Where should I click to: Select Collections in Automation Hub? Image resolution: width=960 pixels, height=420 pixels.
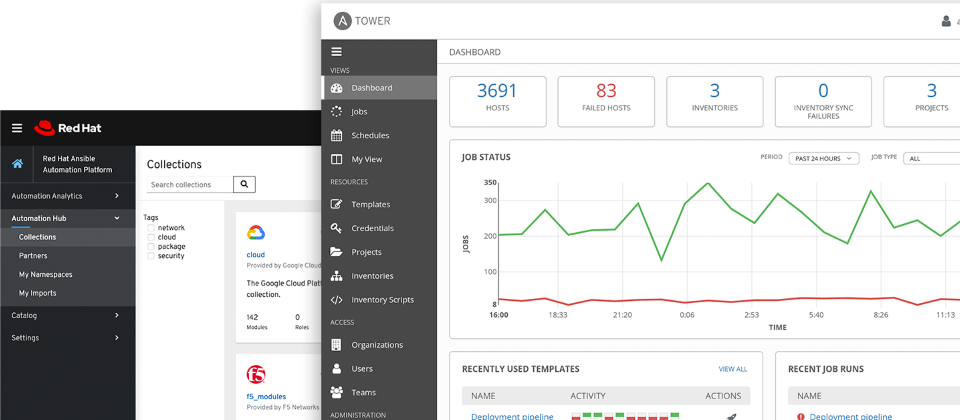coord(67,237)
